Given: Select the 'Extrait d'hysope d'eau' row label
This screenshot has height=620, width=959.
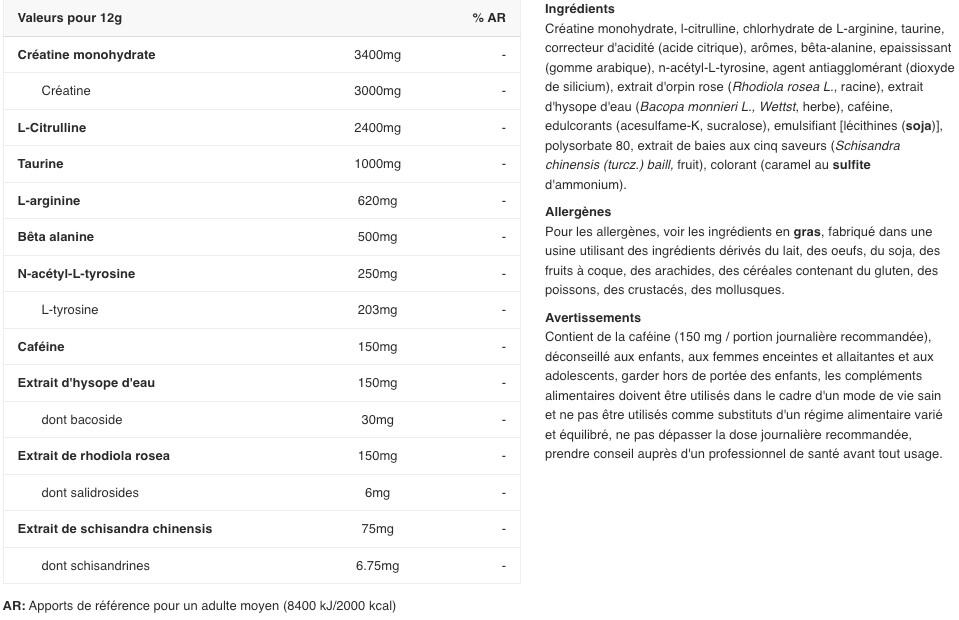Looking at the screenshot, I should click(x=86, y=383).
